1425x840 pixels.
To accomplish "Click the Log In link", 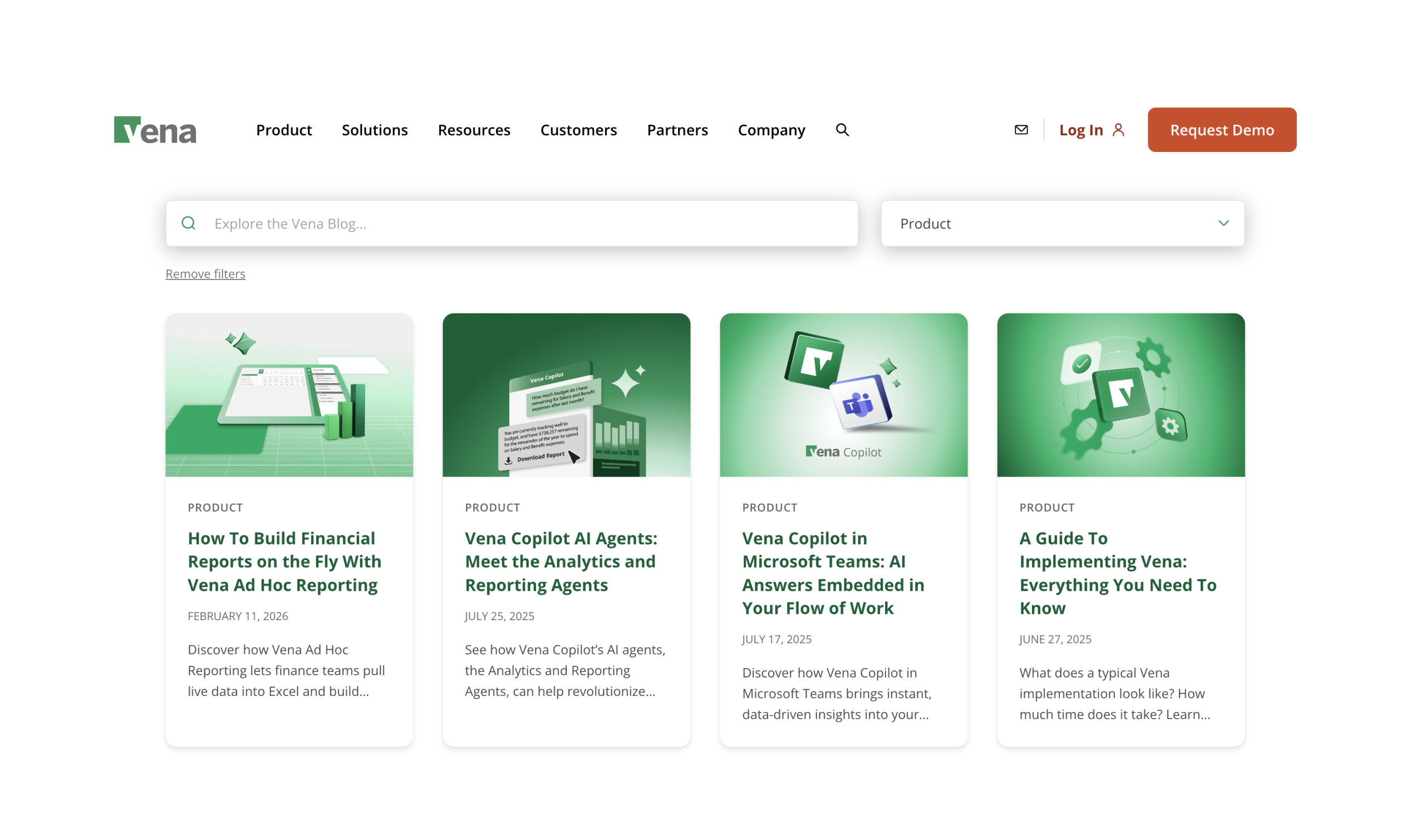I will tap(1081, 130).
